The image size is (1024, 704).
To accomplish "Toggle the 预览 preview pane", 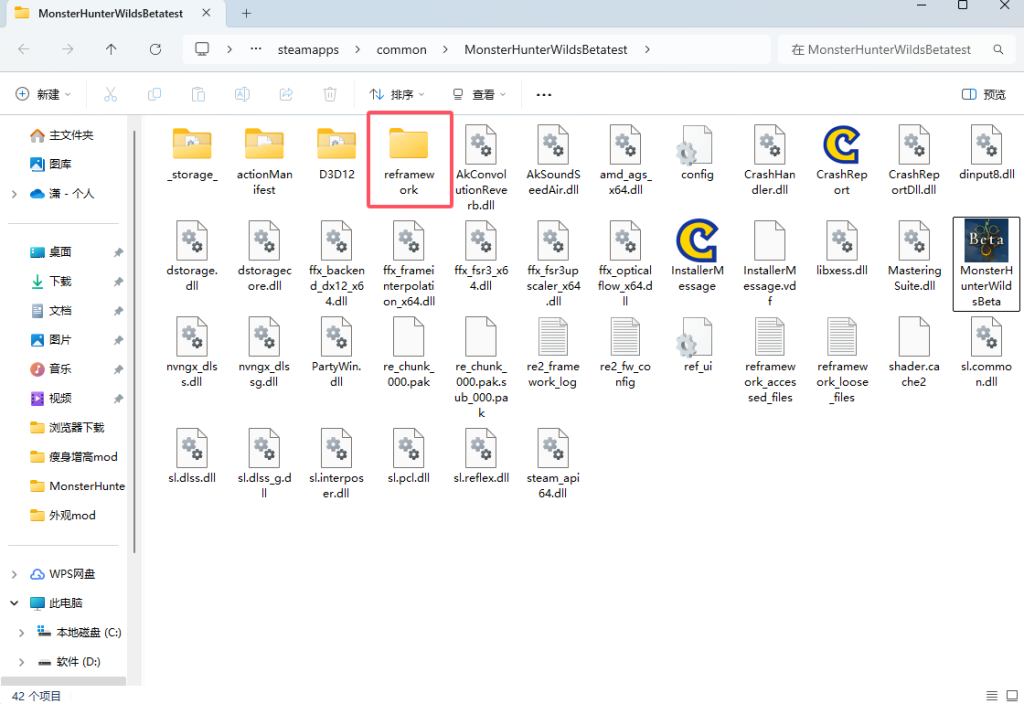I will point(984,95).
